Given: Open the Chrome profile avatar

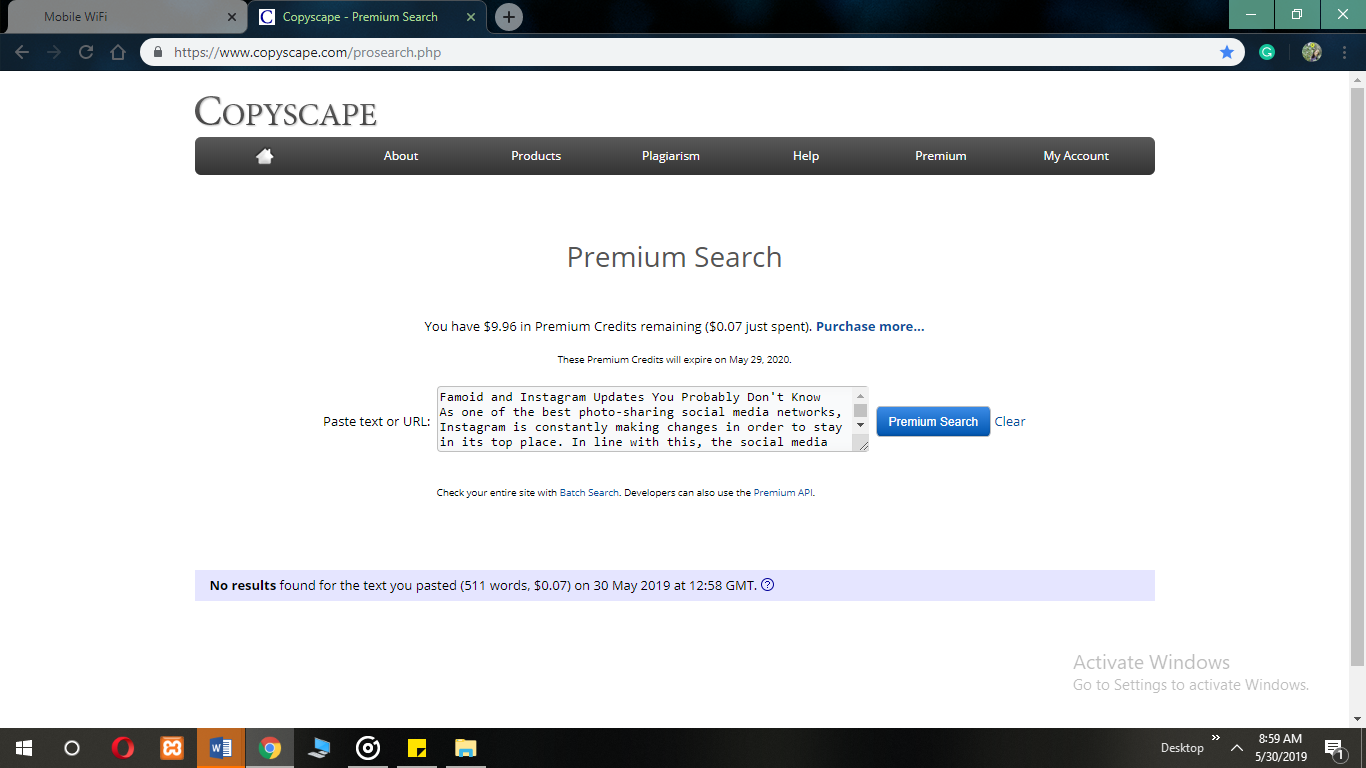Looking at the screenshot, I should pos(1312,52).
